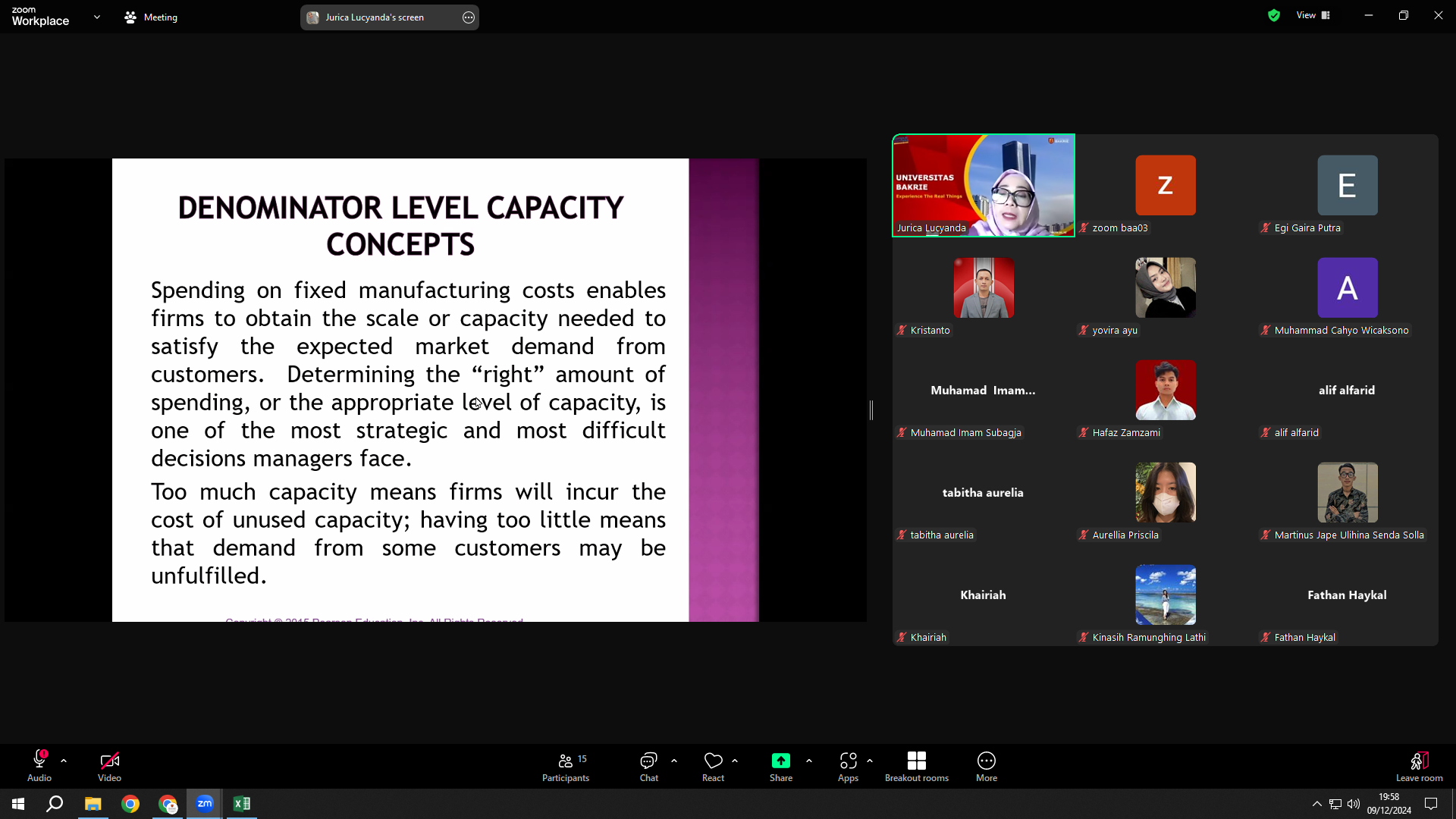Viewport: 1456px width, 819px height.
Task: Open the React emoji menu
Action: coord(713,766)
